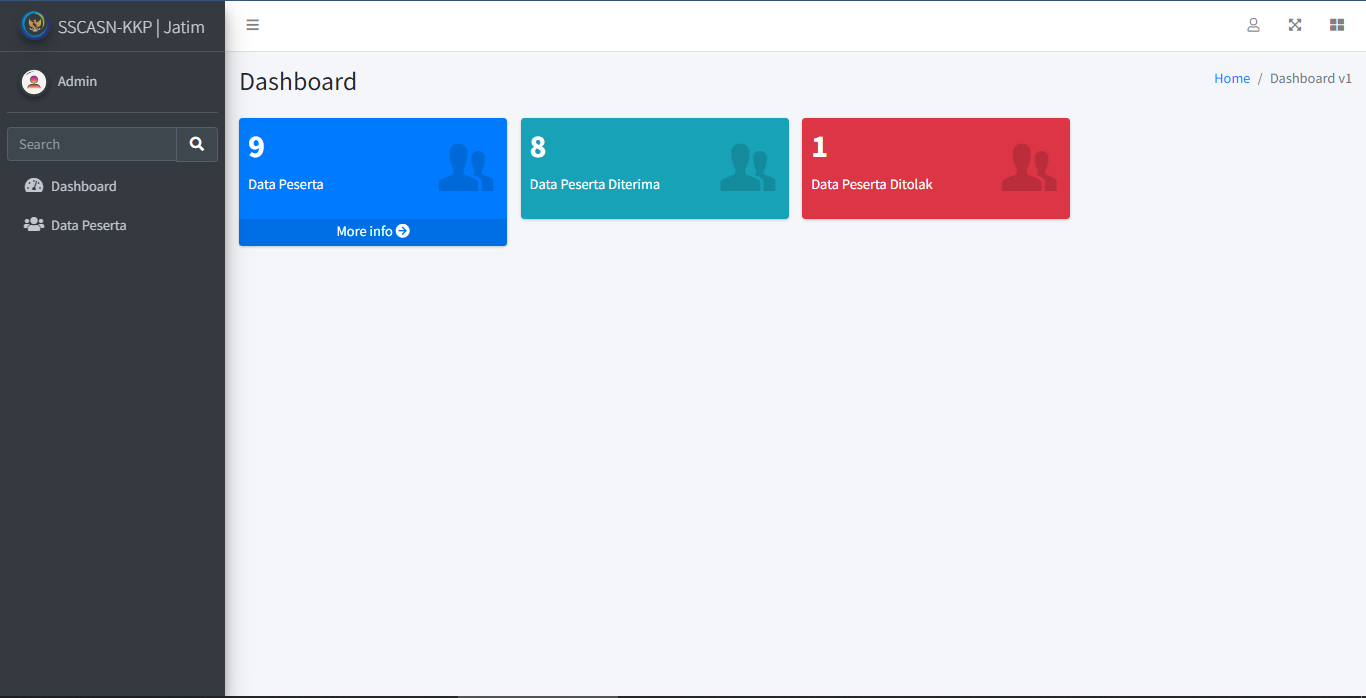Toggle the sidebar with the hamburger icon
The height and width of the screenshot is (698, 1366).
coord(252,25)
